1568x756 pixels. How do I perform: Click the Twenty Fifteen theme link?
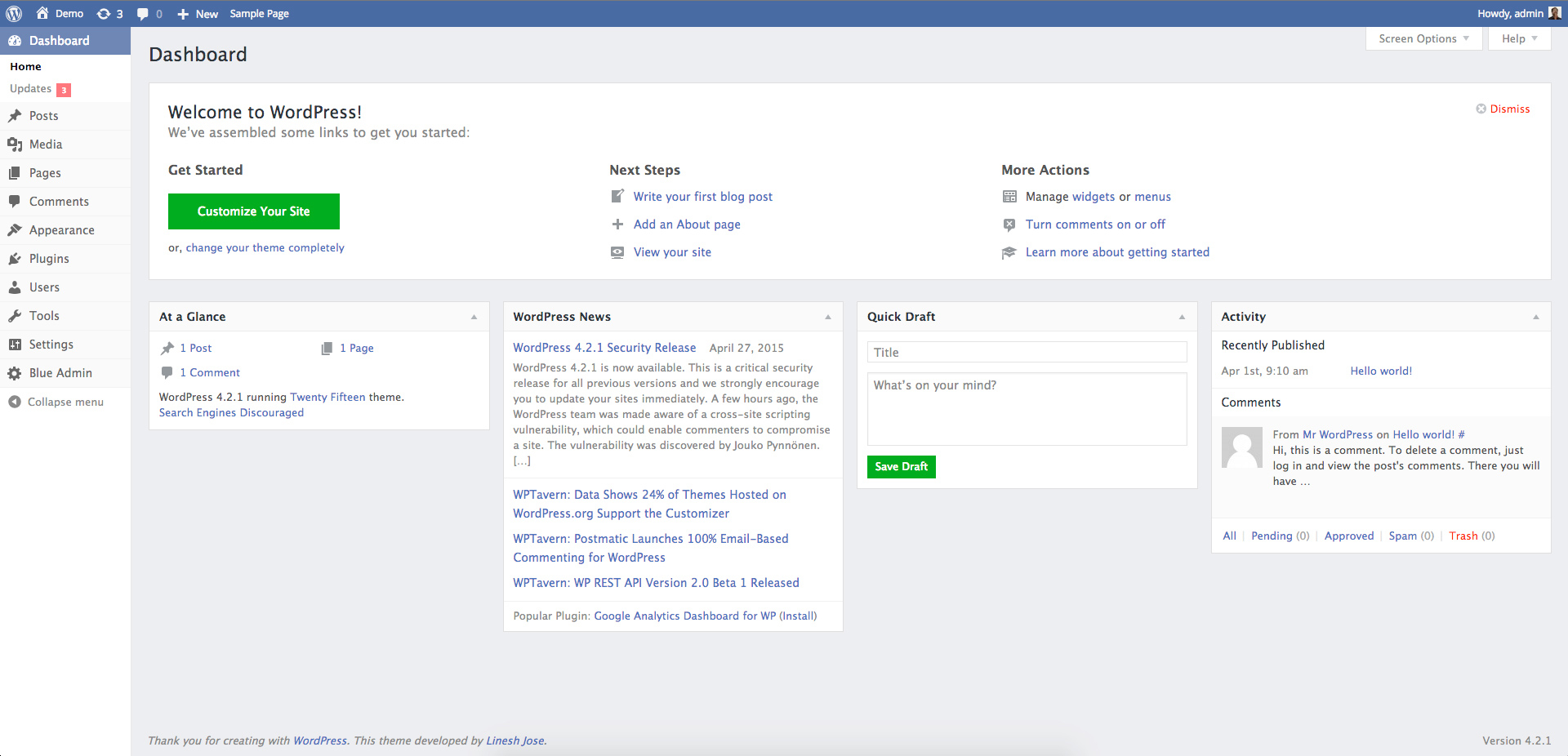(327, 398)
